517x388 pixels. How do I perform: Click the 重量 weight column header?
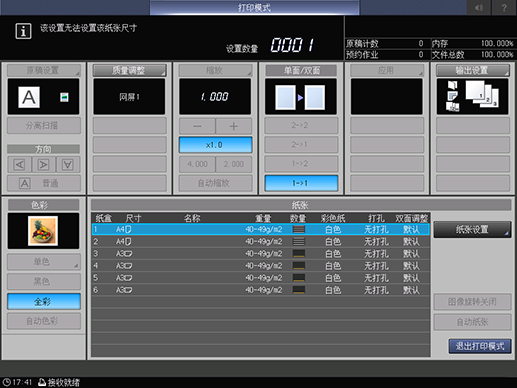pyautogui.click(x=263, y=218)
